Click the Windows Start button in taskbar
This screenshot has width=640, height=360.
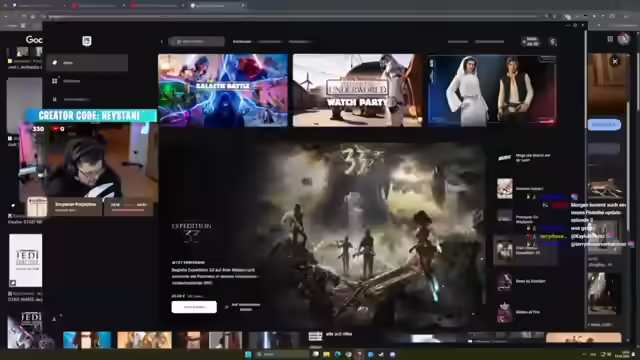coord(248,354)
